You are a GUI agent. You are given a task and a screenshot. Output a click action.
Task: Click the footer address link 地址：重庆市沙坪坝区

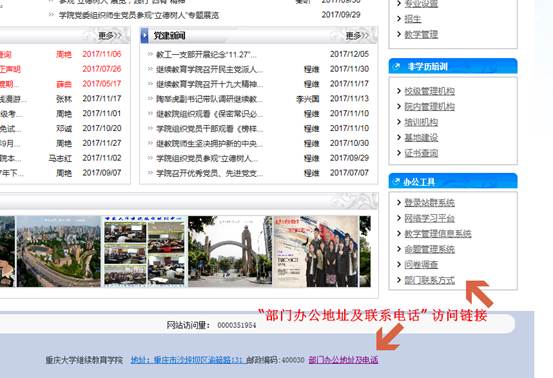click(187, 360)
